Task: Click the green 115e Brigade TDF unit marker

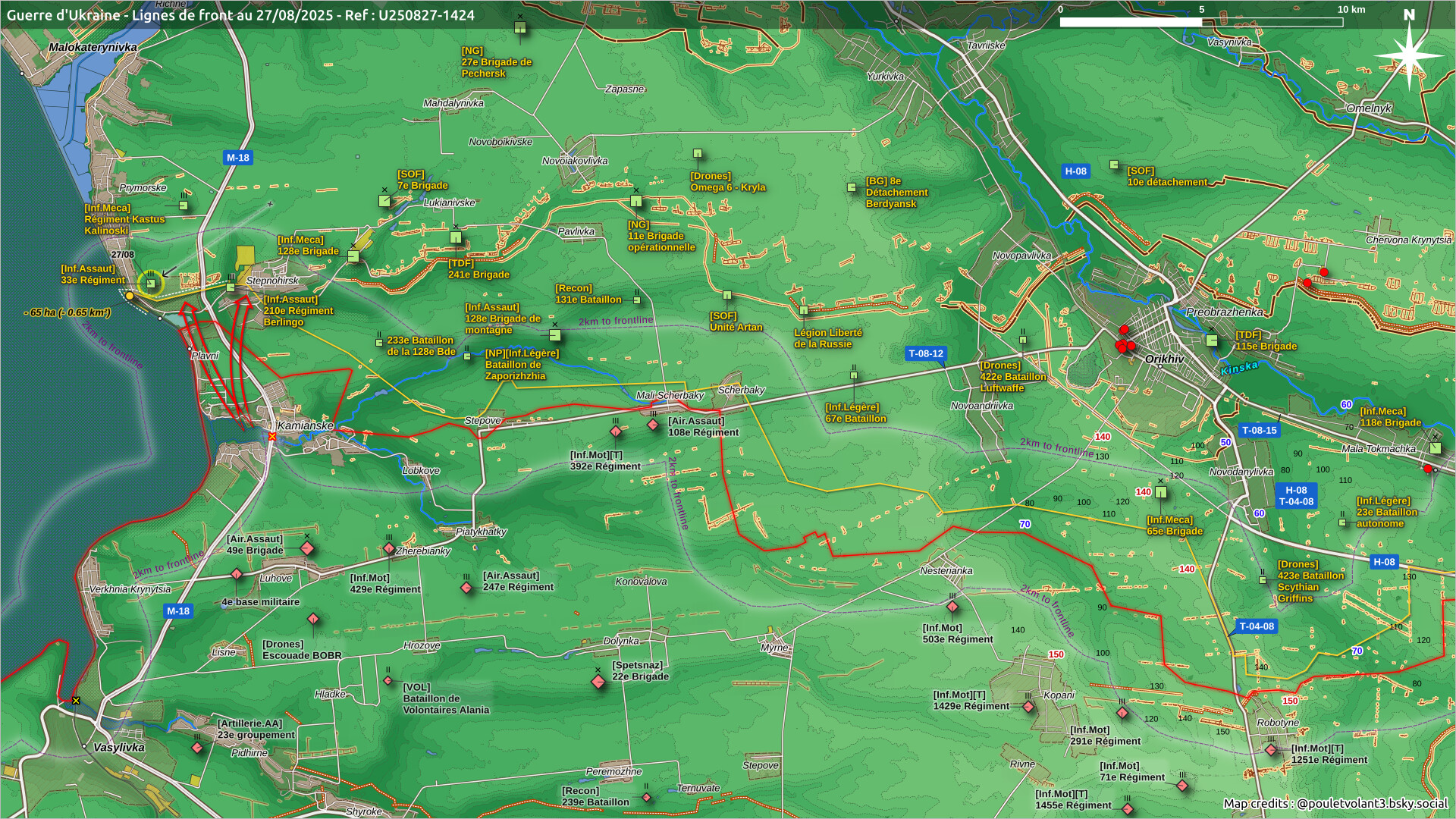Action: tap(1212, 340)
